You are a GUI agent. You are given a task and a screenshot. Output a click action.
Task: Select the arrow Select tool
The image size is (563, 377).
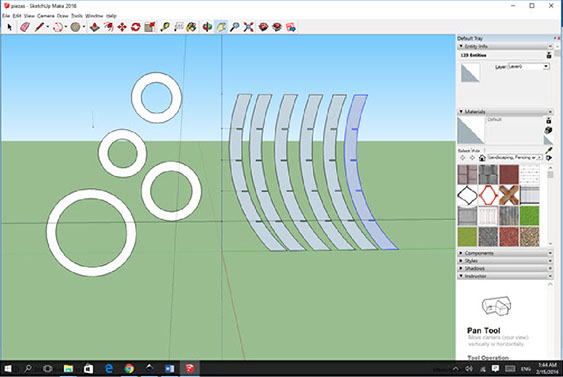[9, 27]
